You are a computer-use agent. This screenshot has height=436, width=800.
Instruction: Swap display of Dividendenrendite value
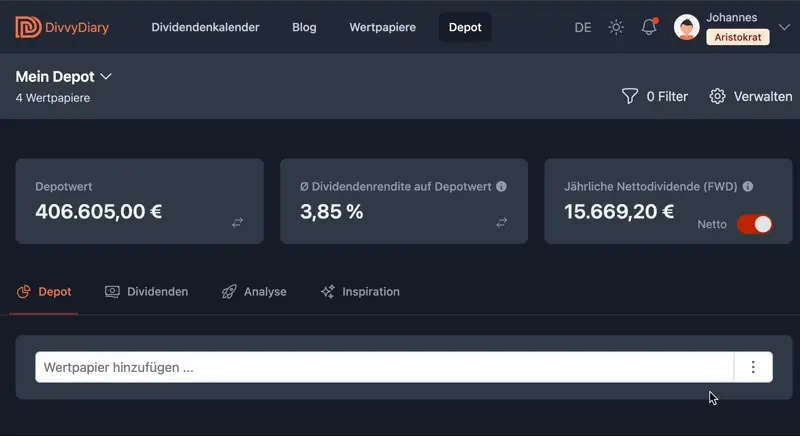pyautogui.click(x=502, y=223)
